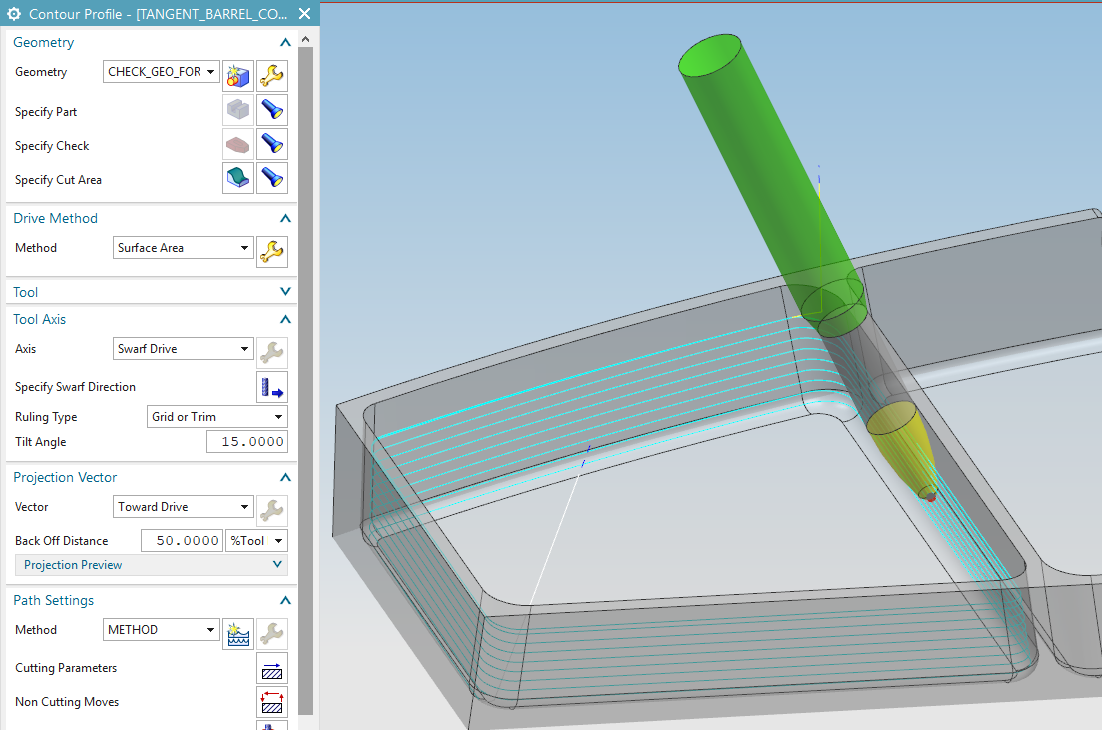
Task: Select the Specify Check body icon
Action: (x=237, y=144)
